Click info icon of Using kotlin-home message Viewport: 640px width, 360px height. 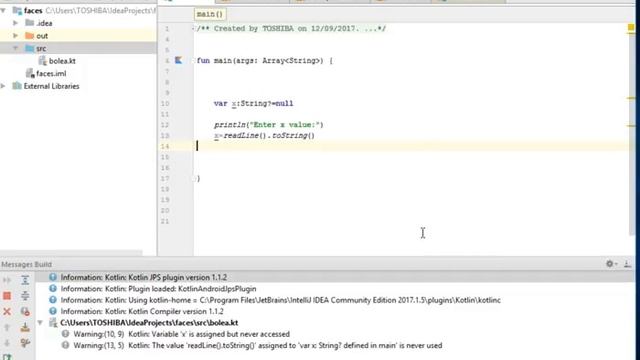coord(53,300)
